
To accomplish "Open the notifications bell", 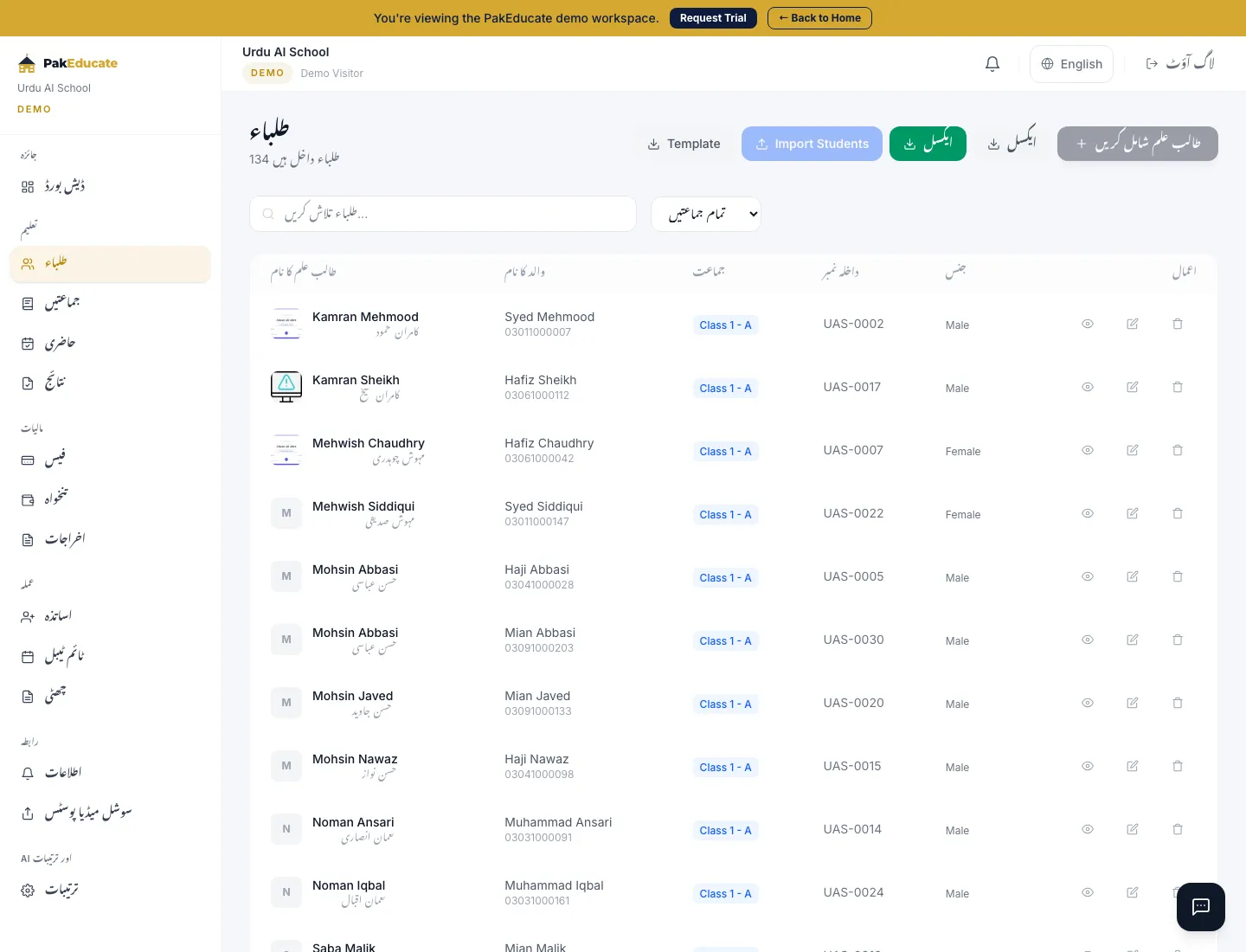I will pos(992,63).
